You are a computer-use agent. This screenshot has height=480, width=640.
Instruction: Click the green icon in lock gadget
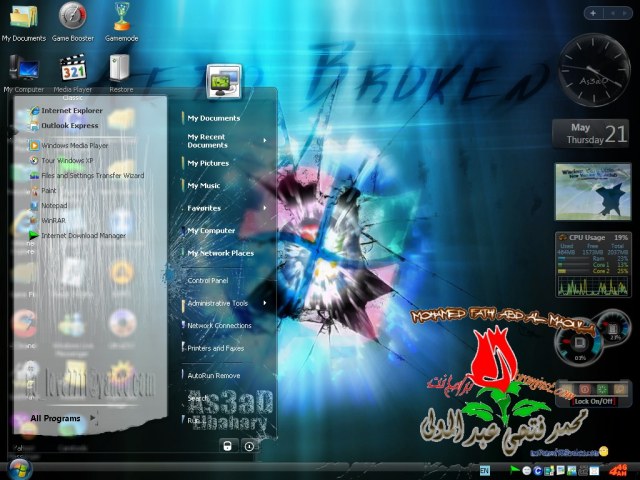pos(602,389)
